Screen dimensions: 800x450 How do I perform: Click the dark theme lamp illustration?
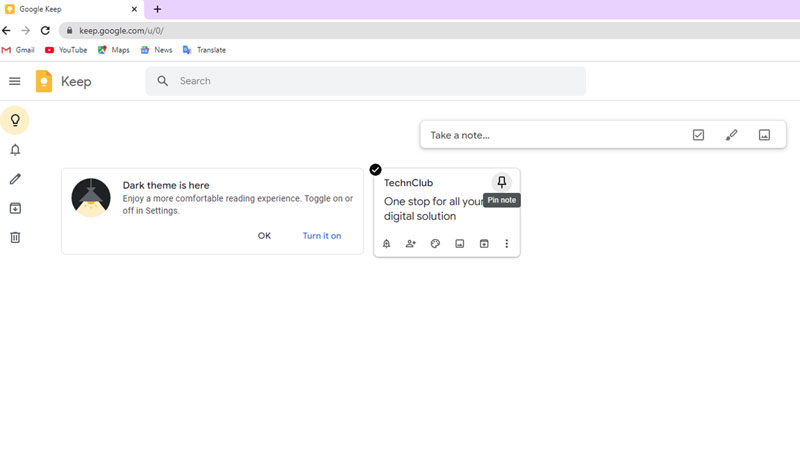[x=91, y=197]
